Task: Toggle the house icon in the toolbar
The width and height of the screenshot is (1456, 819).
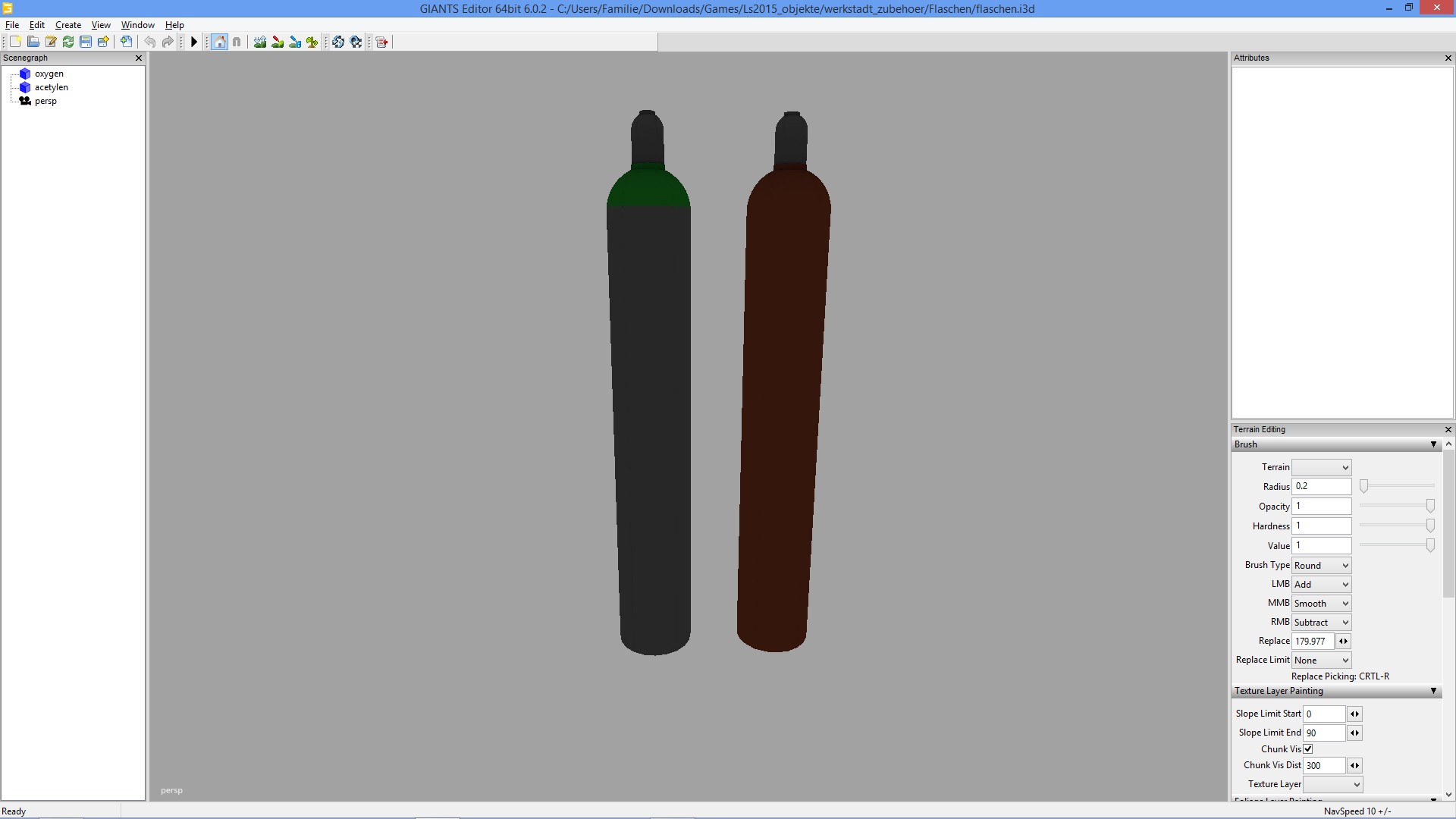Action: (219, 42)
